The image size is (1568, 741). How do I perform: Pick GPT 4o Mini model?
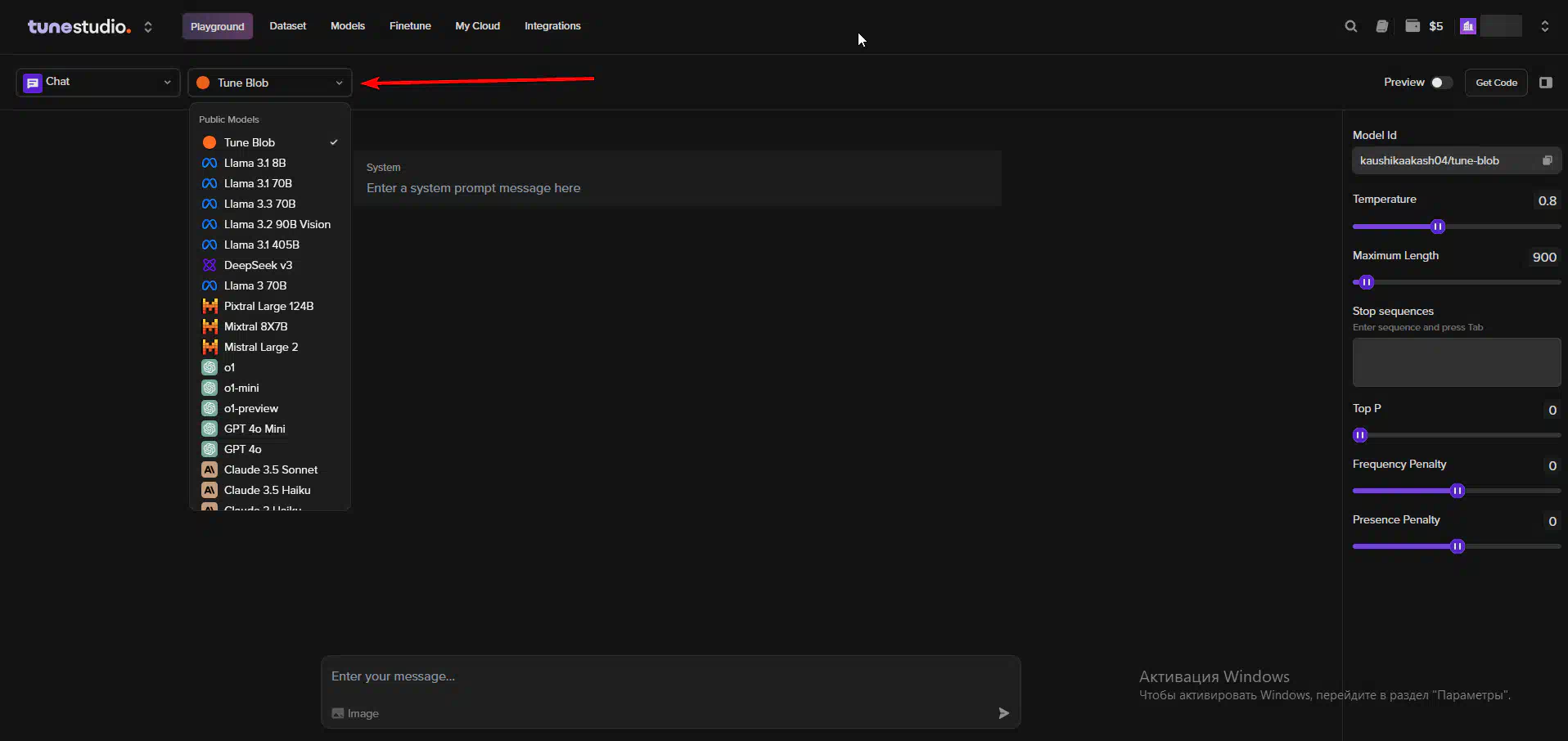pos(270,429)
